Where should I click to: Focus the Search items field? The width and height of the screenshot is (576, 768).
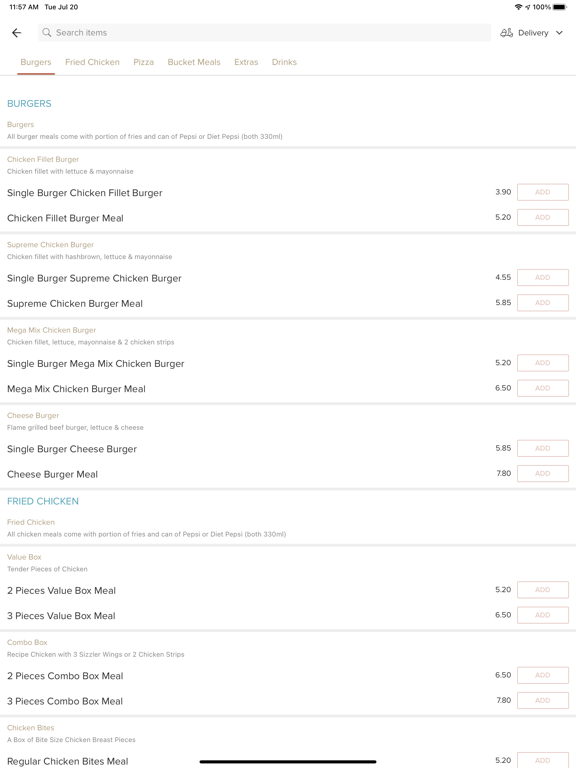(x=264, y=33)
